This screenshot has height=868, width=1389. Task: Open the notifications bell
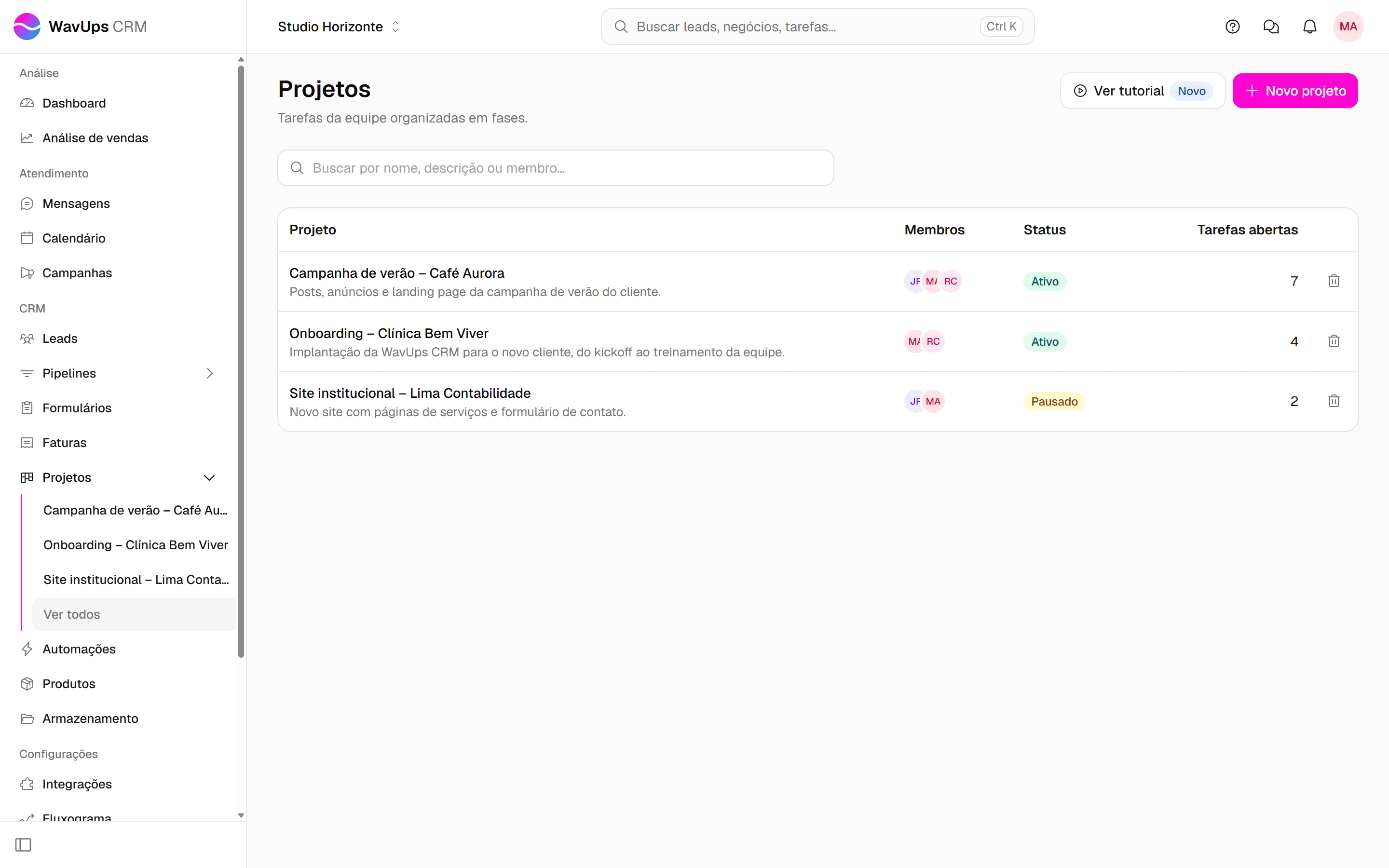coord(1309,27)
